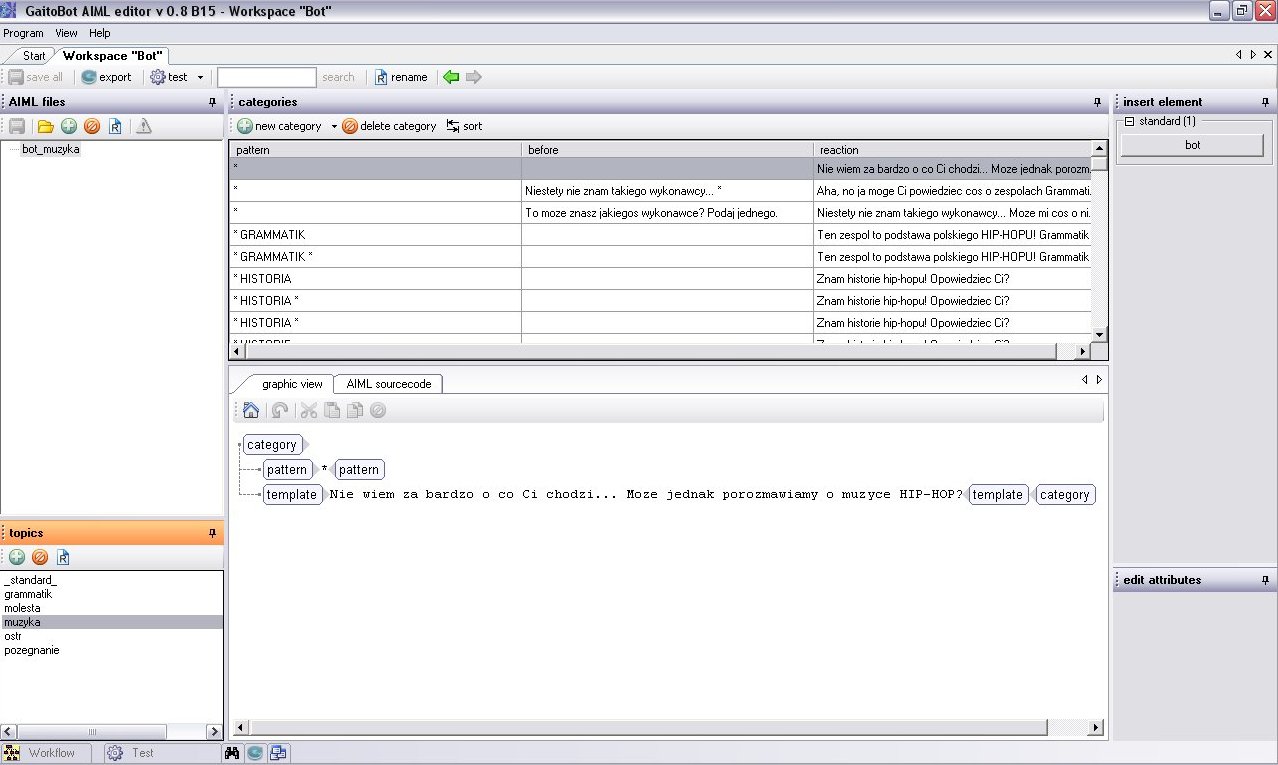The width and height of the screenshot is (1278, 765).
Task: Select the molesta topic
Action: click(111, 608)
